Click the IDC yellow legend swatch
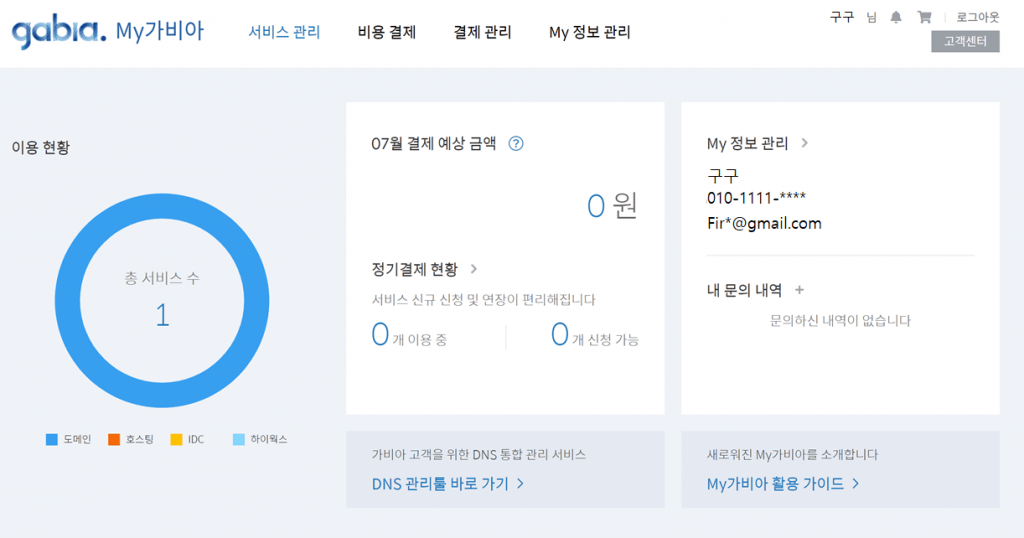 point(176,439)
